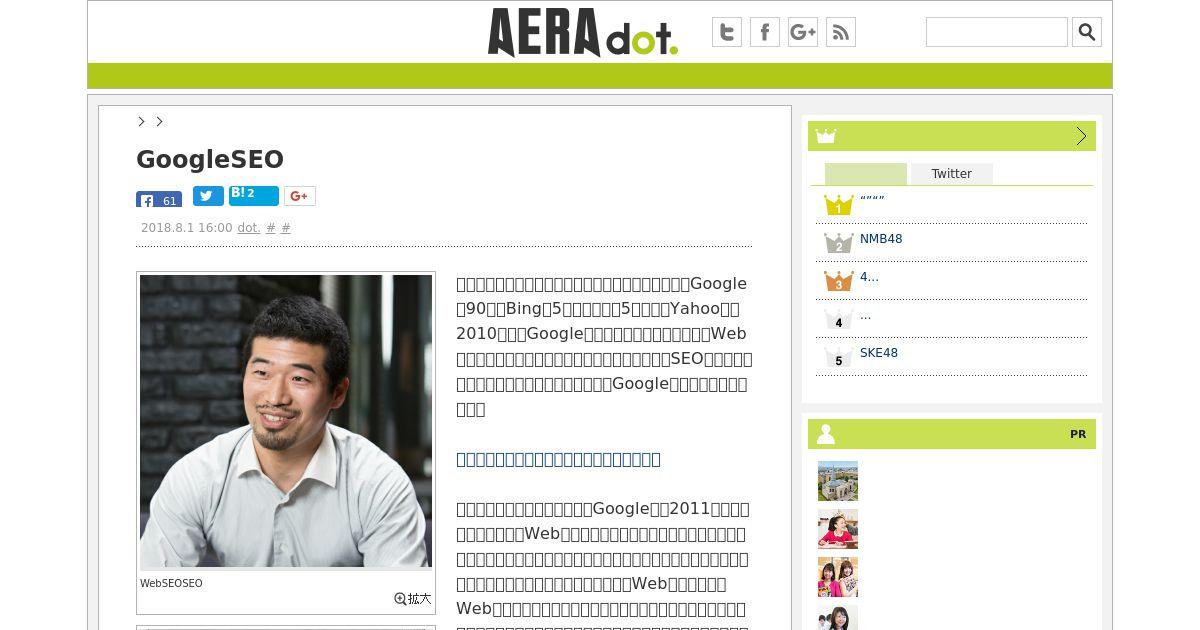This screenshot has height=630, width=1200.
Task: Open the portrait photo of the man
Action: pyautogui.click(x=286, y=421)
